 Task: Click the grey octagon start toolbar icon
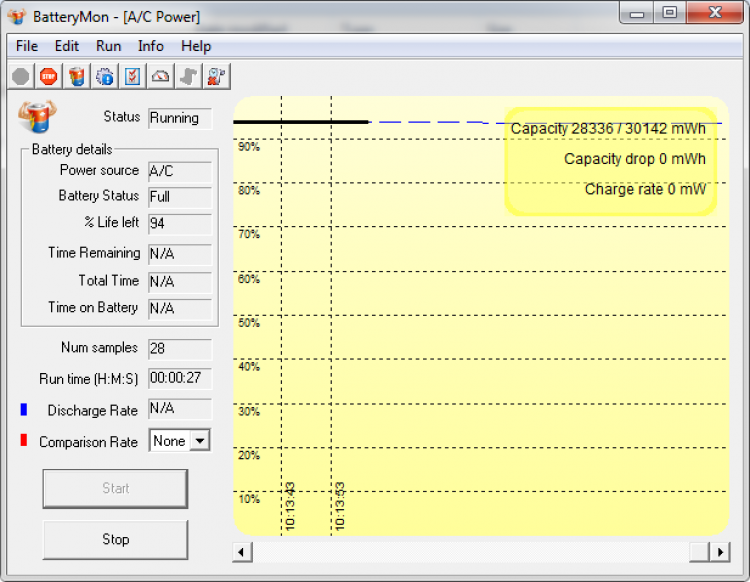coord(21,77)
